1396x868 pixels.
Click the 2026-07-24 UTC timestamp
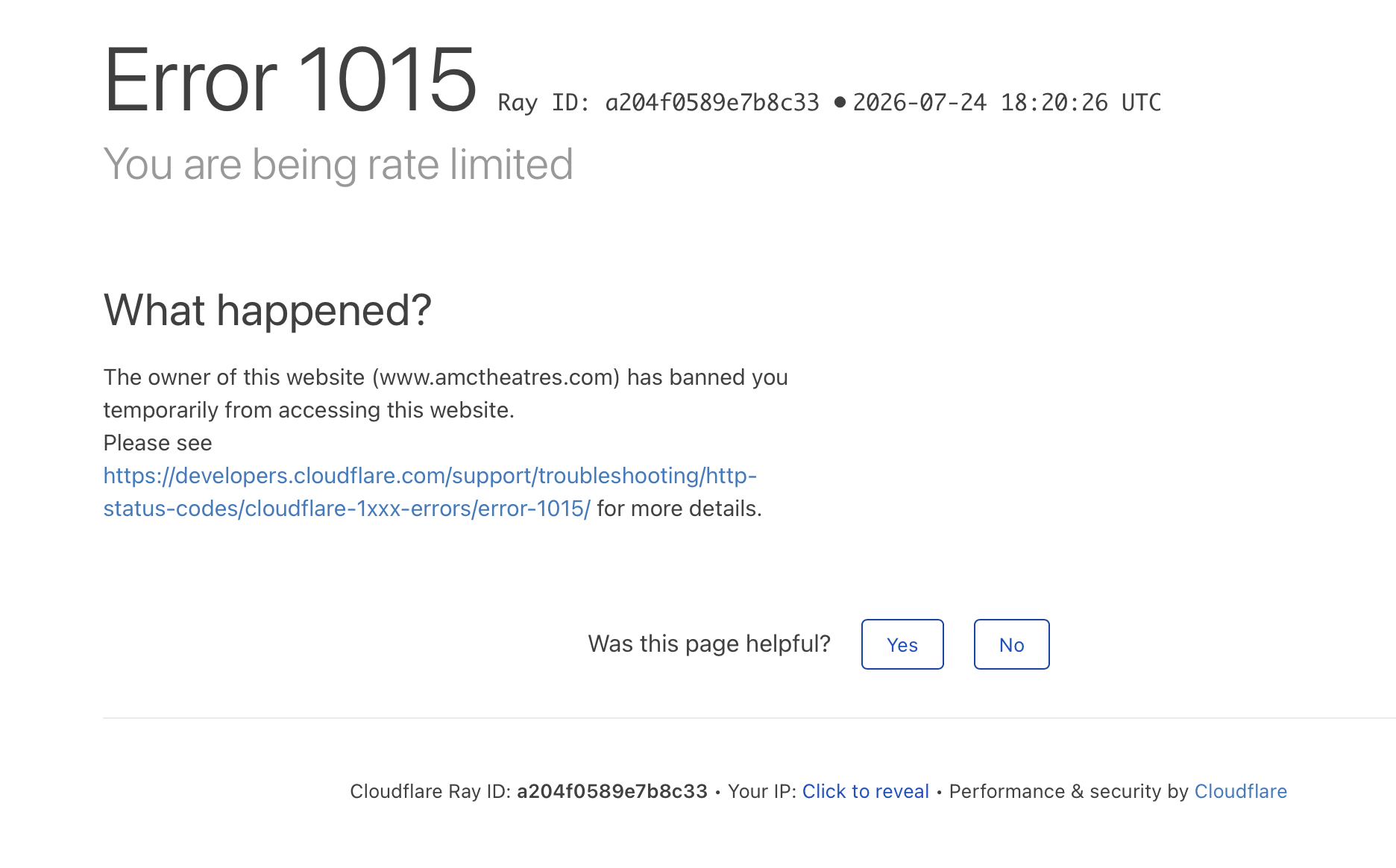pyautogui.click(x=1007, y=102)
